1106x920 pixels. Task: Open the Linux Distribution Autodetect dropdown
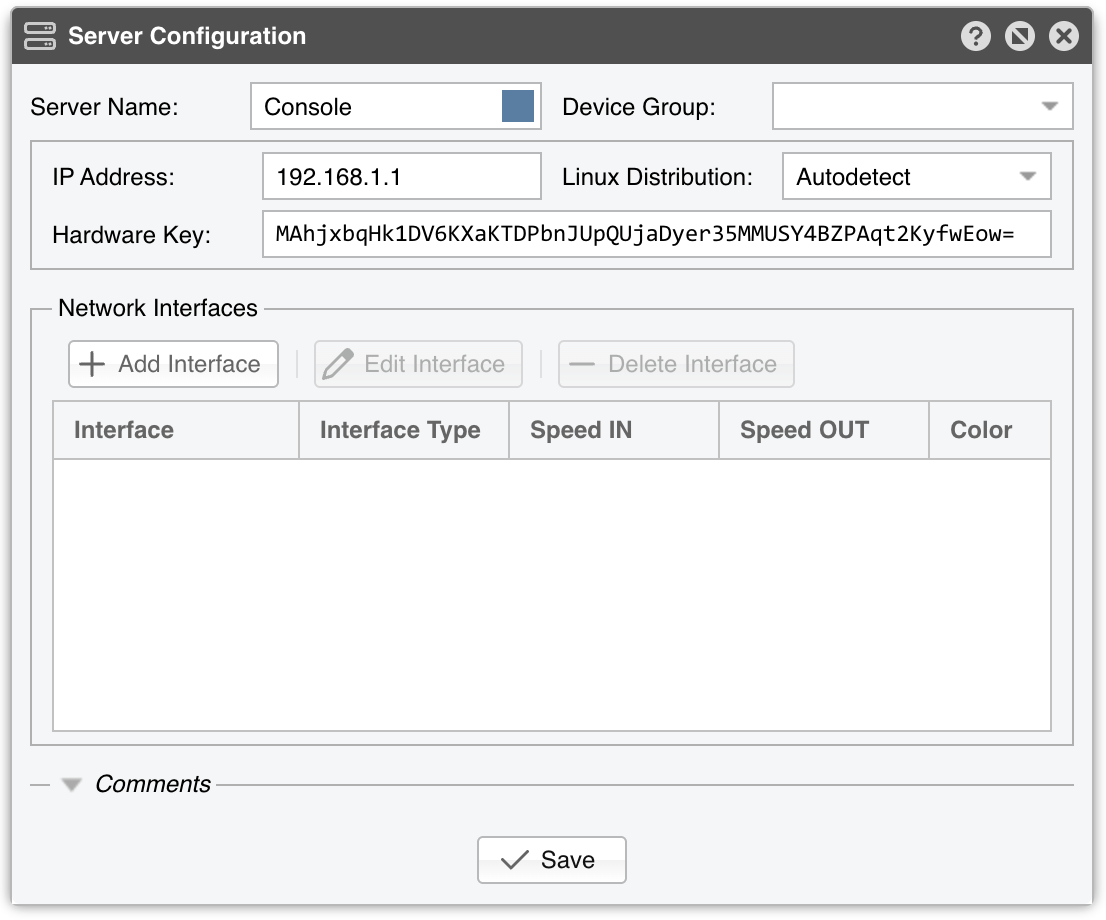point(916,176)
